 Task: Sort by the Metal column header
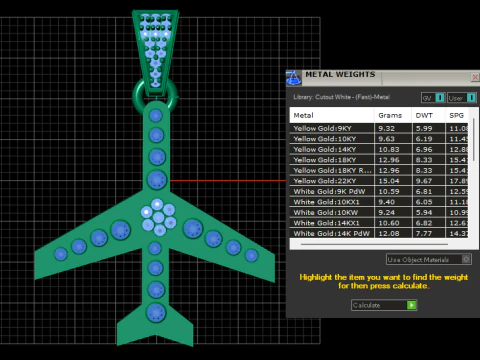click(x=332, y=115)
